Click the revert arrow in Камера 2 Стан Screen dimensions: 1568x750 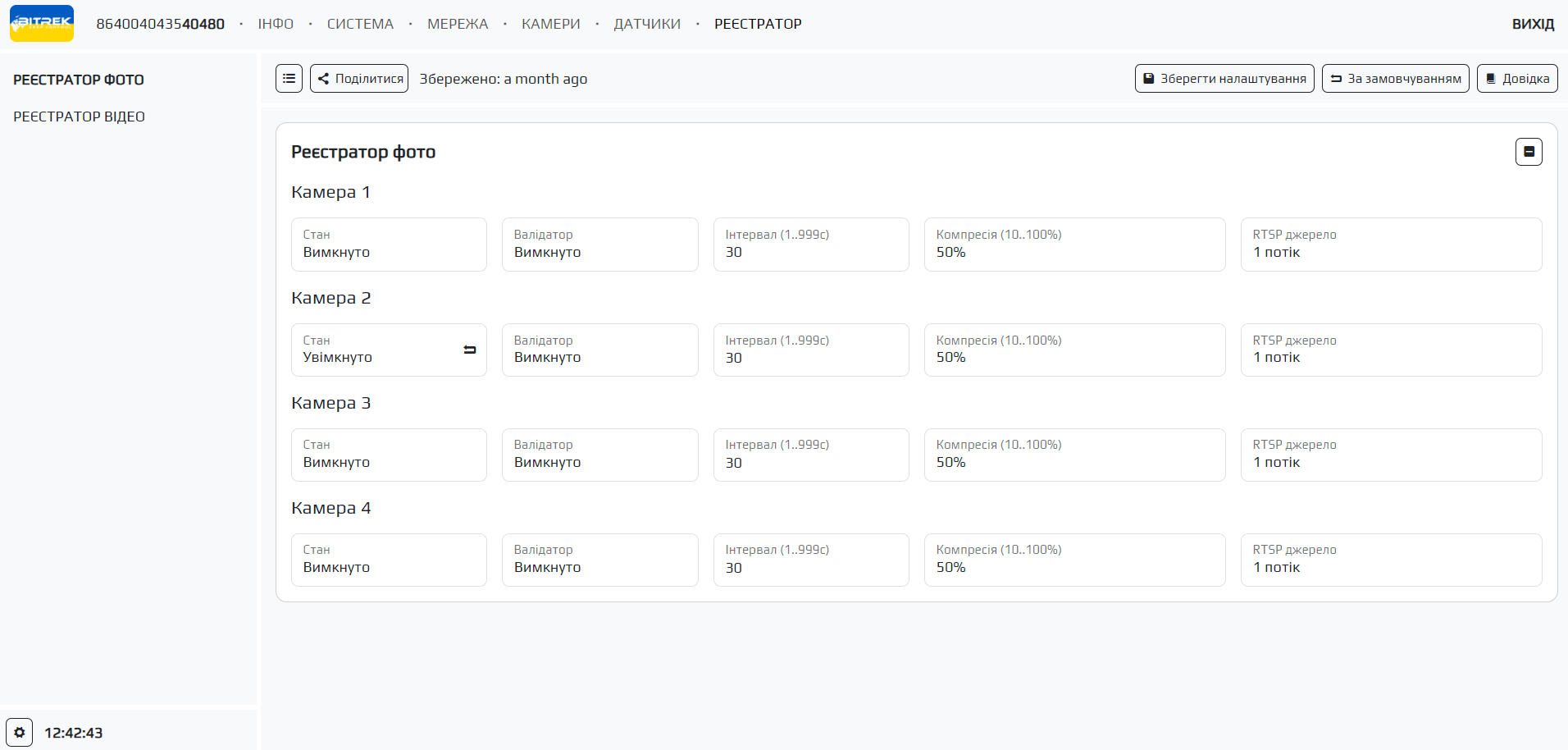(470, 350)
